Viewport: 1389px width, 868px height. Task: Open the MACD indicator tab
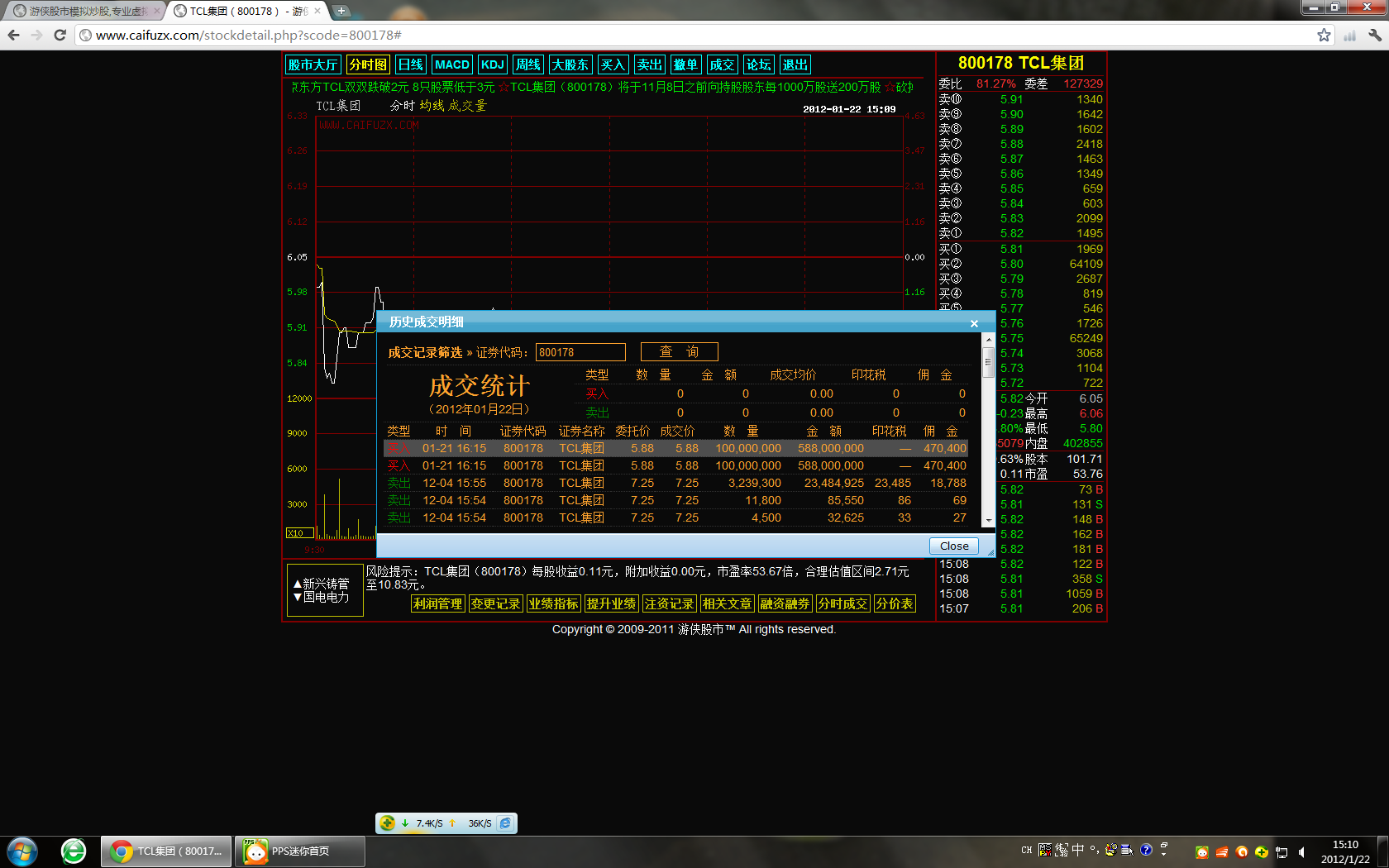tap(451, 64)
